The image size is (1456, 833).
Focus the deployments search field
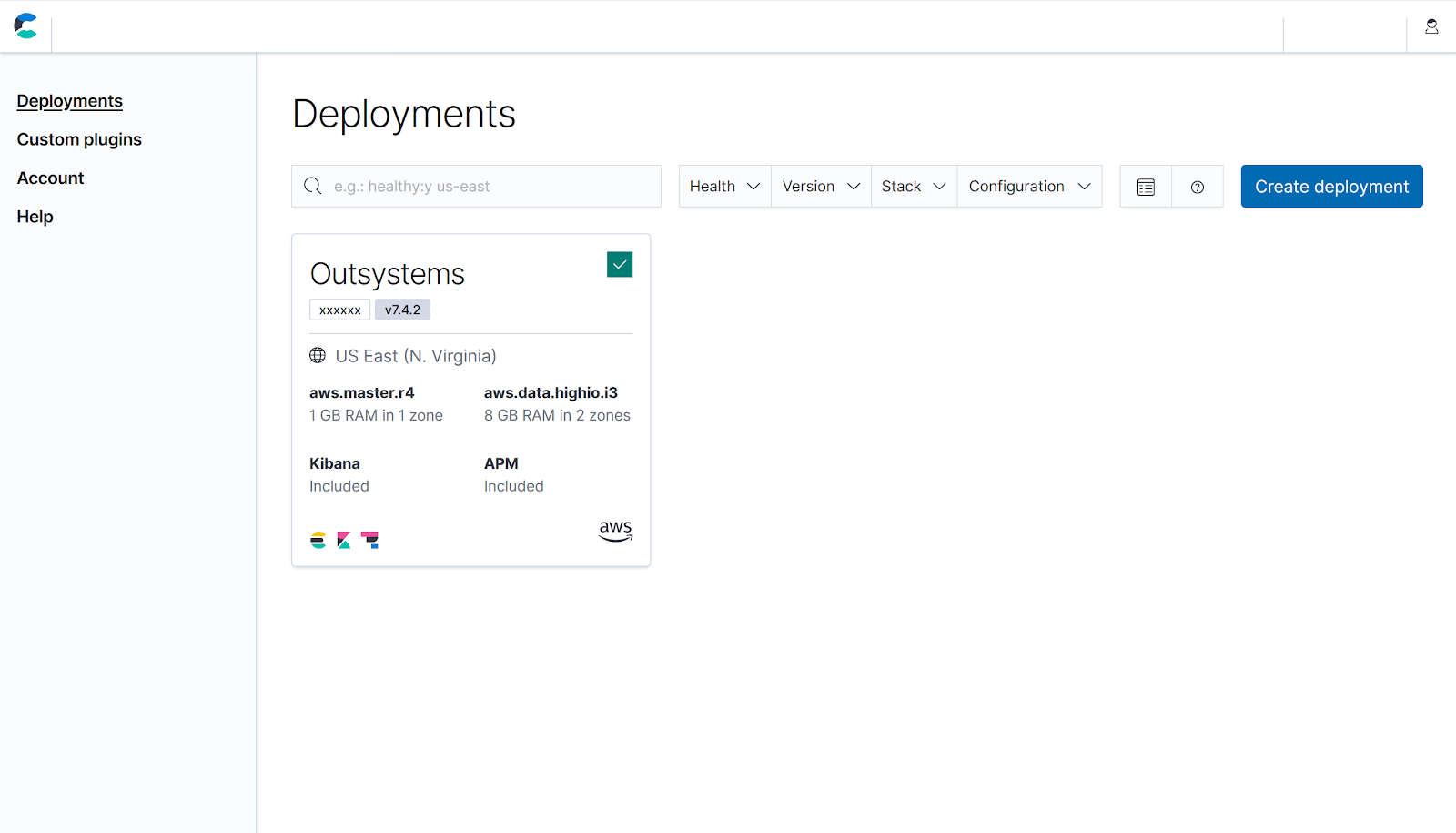click(x=477, y=187)
